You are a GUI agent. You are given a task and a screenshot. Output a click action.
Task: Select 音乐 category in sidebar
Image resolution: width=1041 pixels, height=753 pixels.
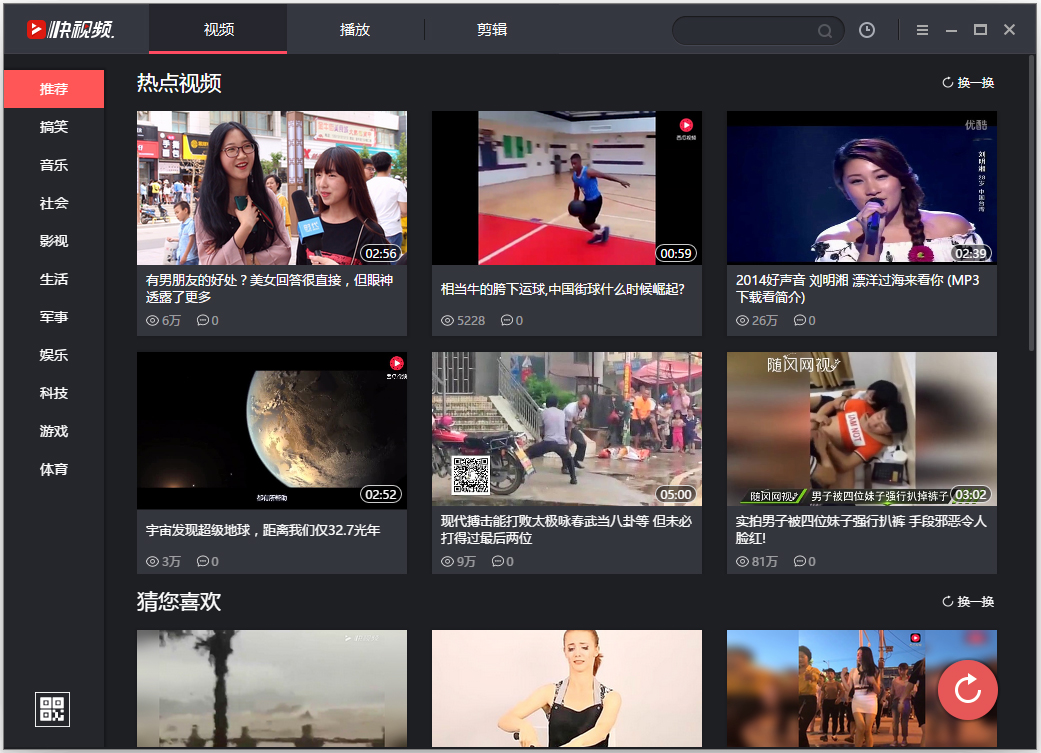(x=54, y=165)
